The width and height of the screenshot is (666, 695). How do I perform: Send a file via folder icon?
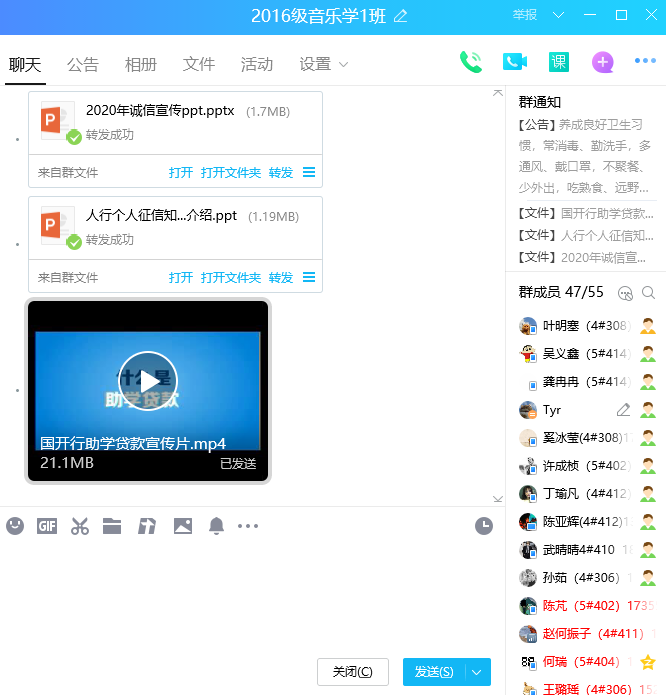pos(112,526)
